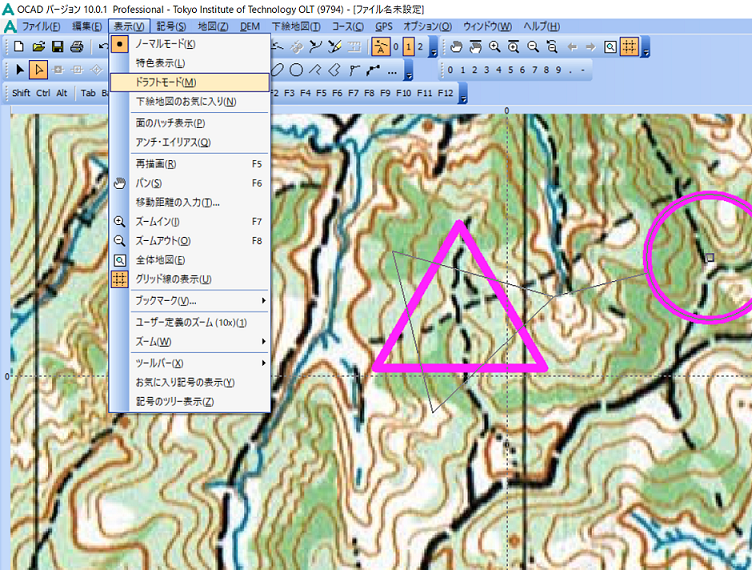The width and height of the screenshot is (752, 570).
Task: Expand the ツールバー(X) submenu arrow
Action: (263, 363)
